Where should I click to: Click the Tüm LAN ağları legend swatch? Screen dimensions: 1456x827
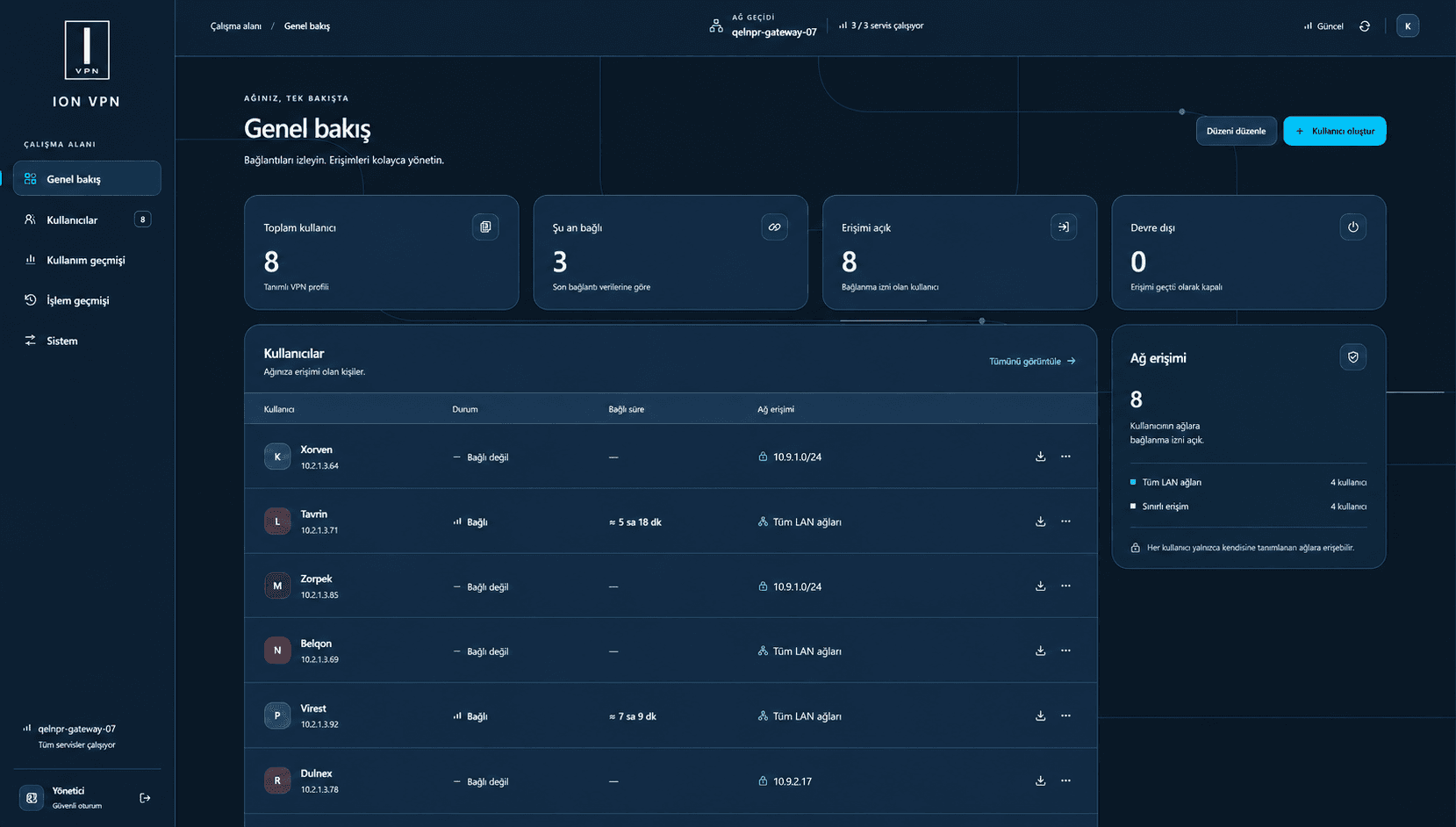pyautogui.click(x=1133, y=482)
